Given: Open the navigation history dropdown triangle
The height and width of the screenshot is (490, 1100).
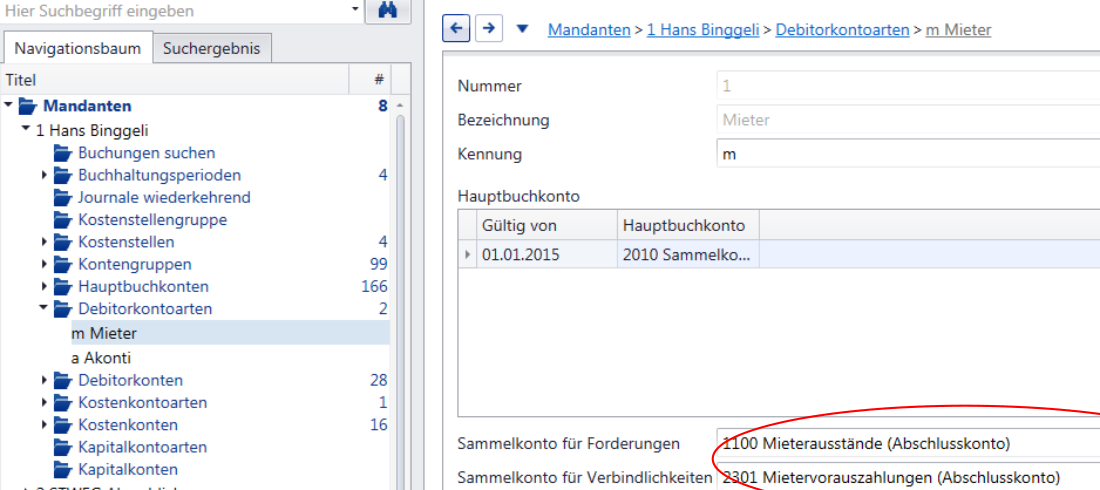Looking at the screenshot, I should tap(522, 29).
